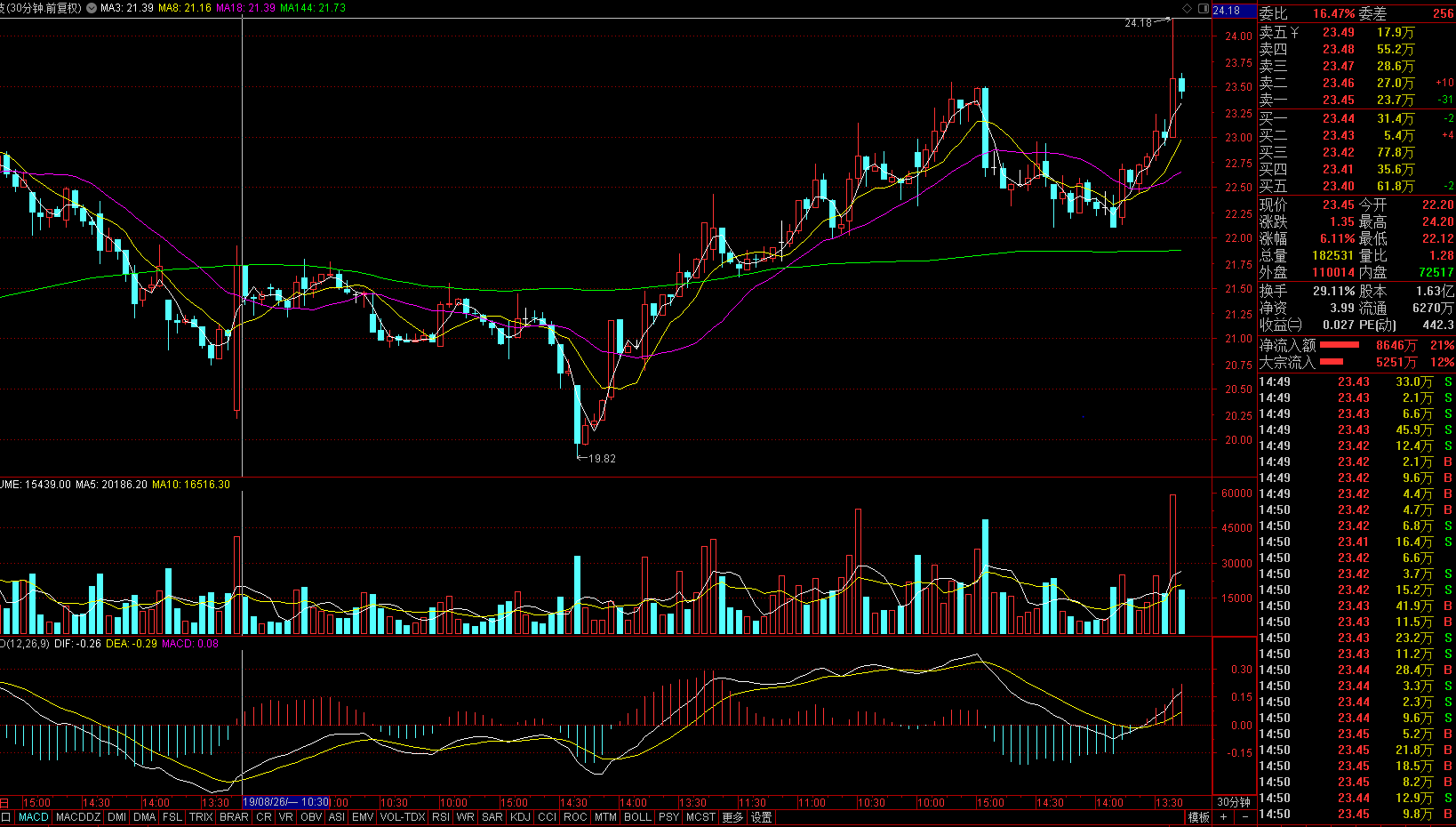
Task: Click the 日 label at timeline start
Action: pos(4,802)
